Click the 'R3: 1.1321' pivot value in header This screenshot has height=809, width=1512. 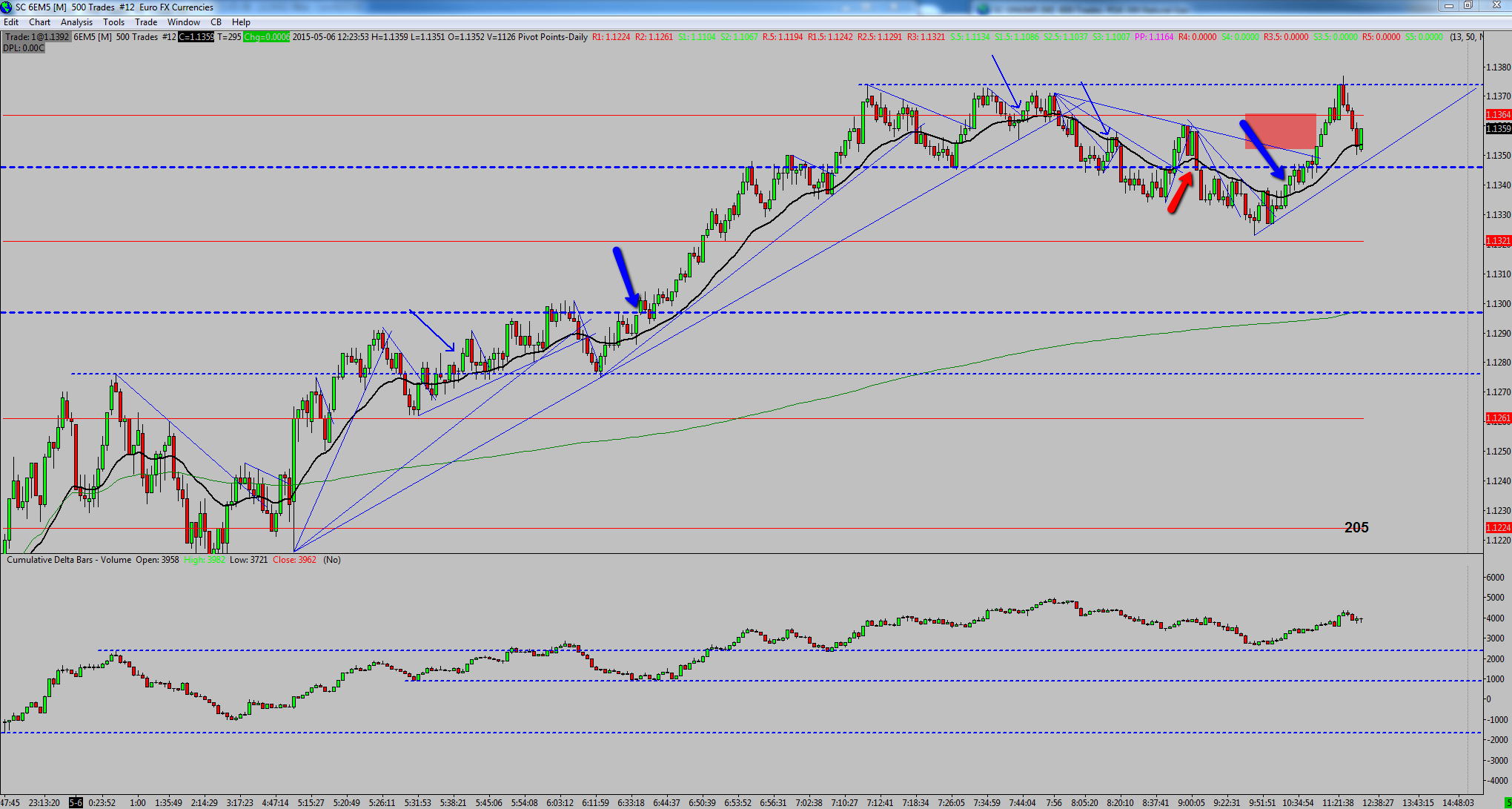click(x=926, y=37)
